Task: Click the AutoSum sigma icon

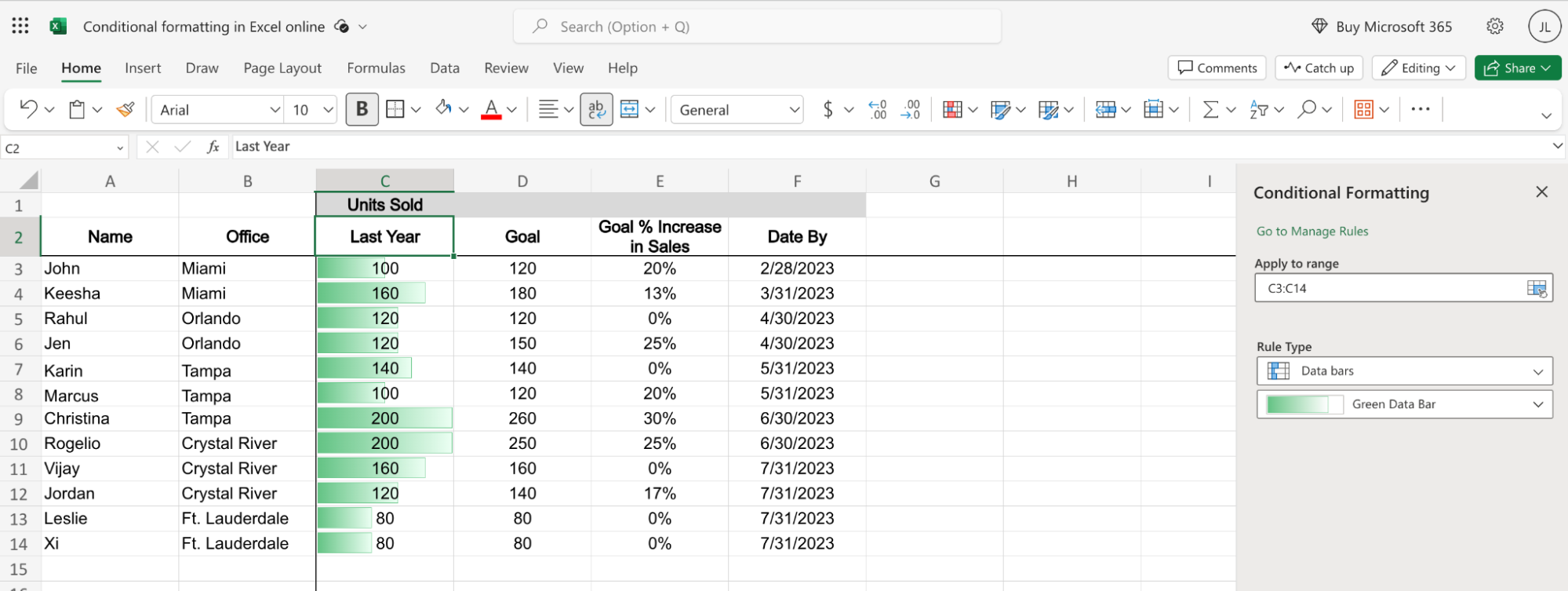Action: (x=1210, y=110)
